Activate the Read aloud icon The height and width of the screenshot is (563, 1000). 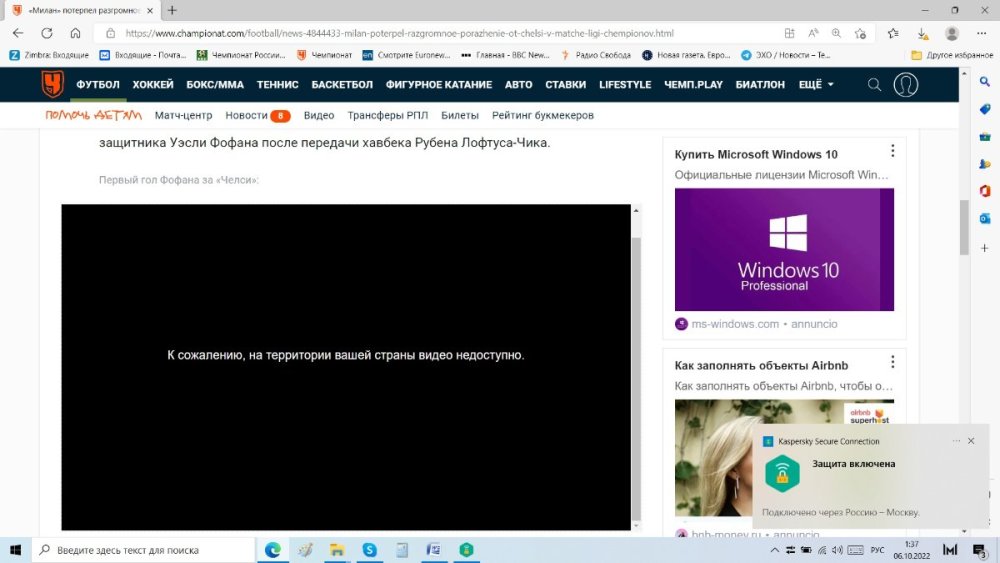point(813,33)
